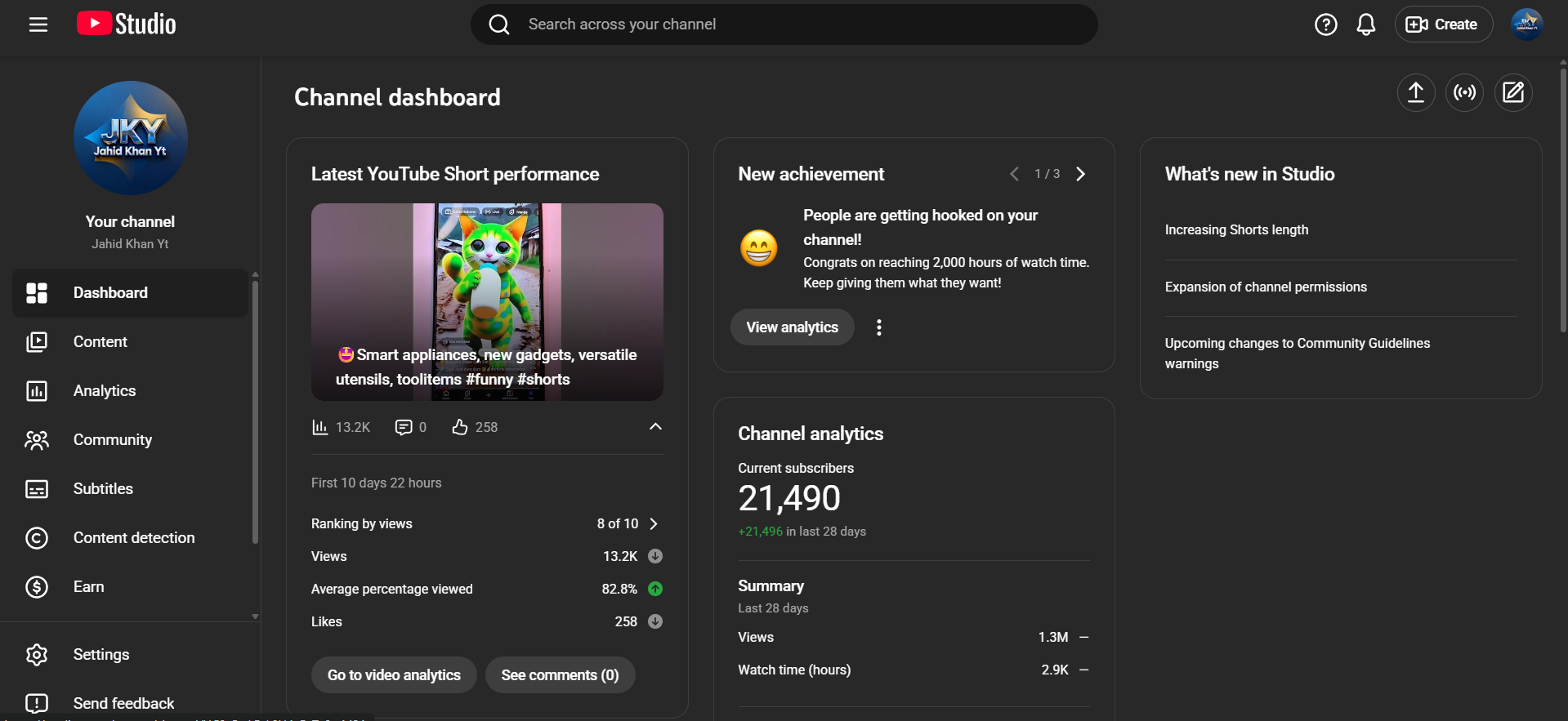The width and height of the screenshot is (1568, 721).
Task: Open Increasing Shorts length news link
Action: point(1236,230)
